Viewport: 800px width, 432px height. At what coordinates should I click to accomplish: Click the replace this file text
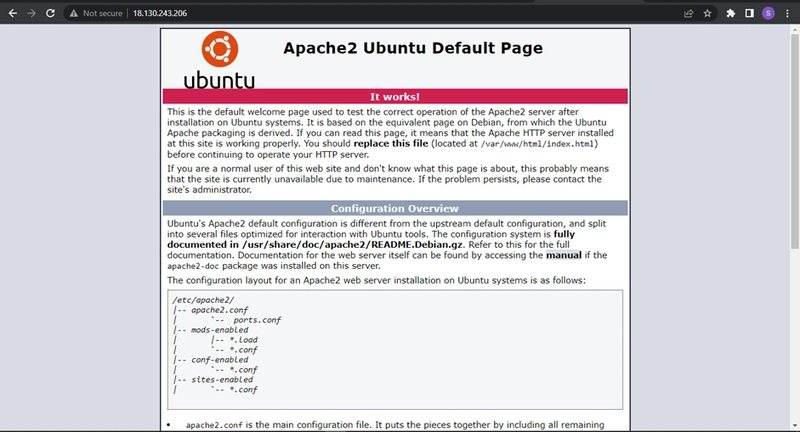tap(391, 143)
